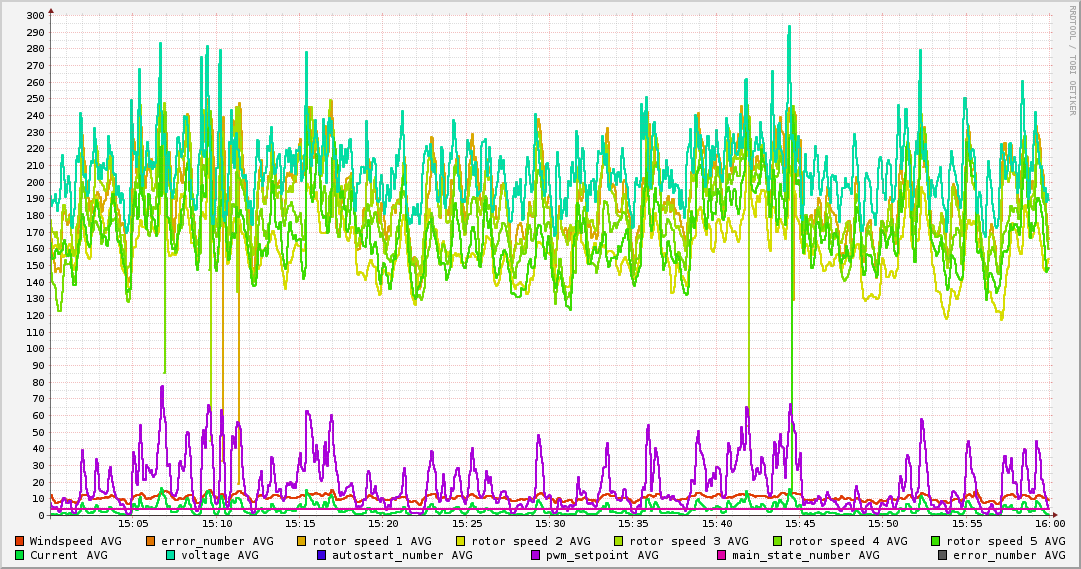The width and height of the screenshot is (1081, 569).
Task: Click the blue autostart_number AVG swatch
Action: tap(322, 555)
